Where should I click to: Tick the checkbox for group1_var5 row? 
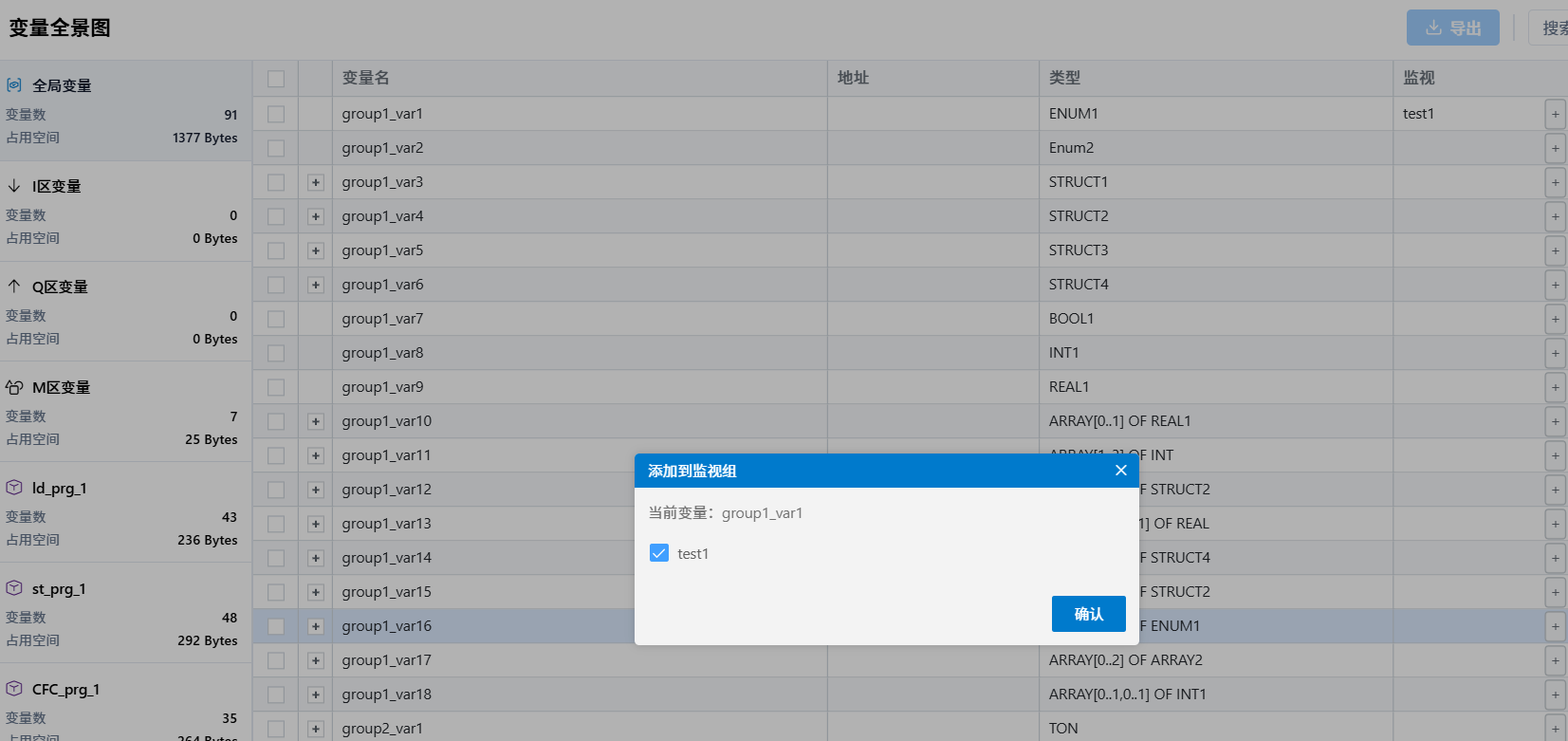(276, 250)
